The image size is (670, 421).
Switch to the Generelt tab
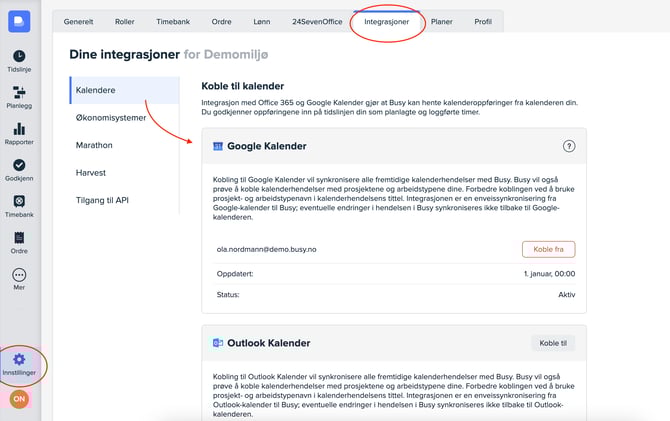pyautogui.click(x=79, y=20)
